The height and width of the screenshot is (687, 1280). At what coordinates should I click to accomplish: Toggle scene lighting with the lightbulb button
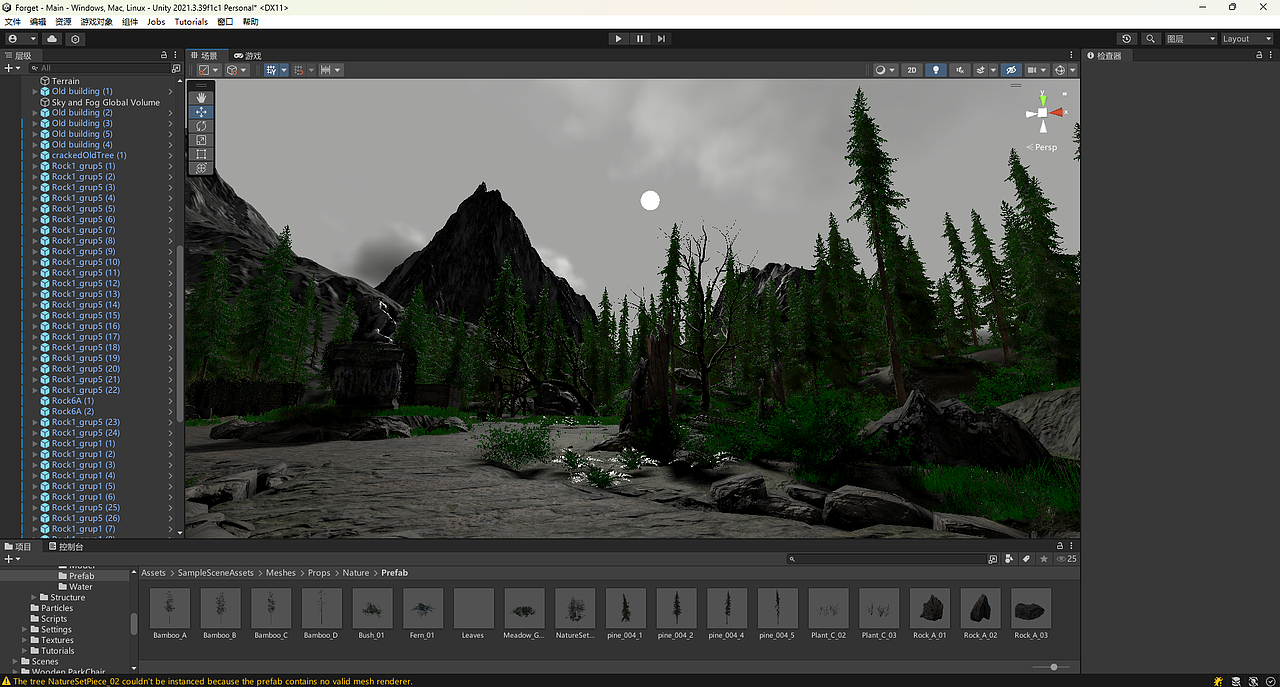[936, 70]
